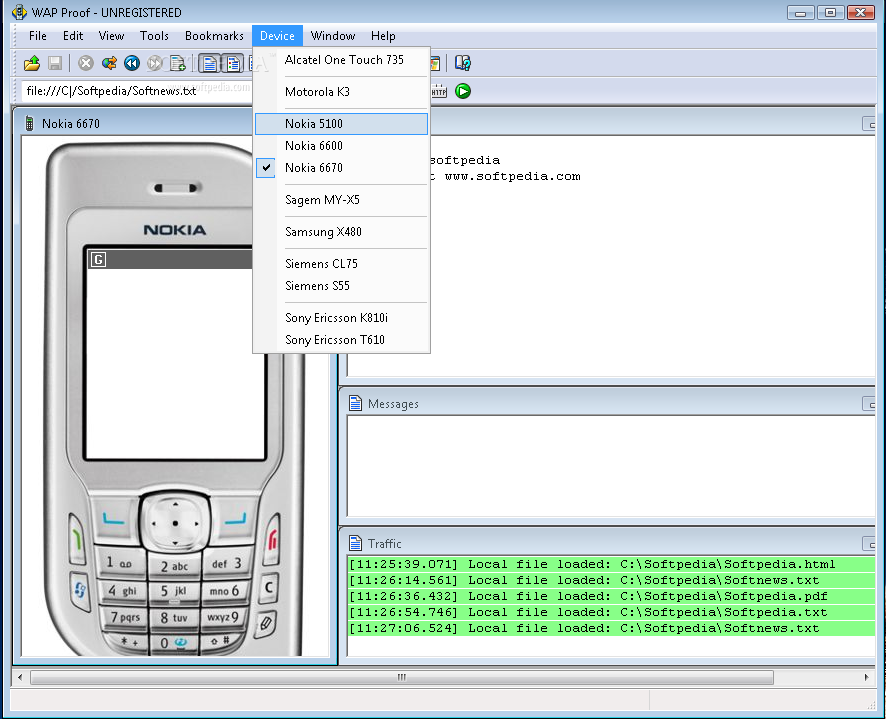Click the phone's right soft key
The height and width of the screenshot is (719, 886).
pos(236,519)
